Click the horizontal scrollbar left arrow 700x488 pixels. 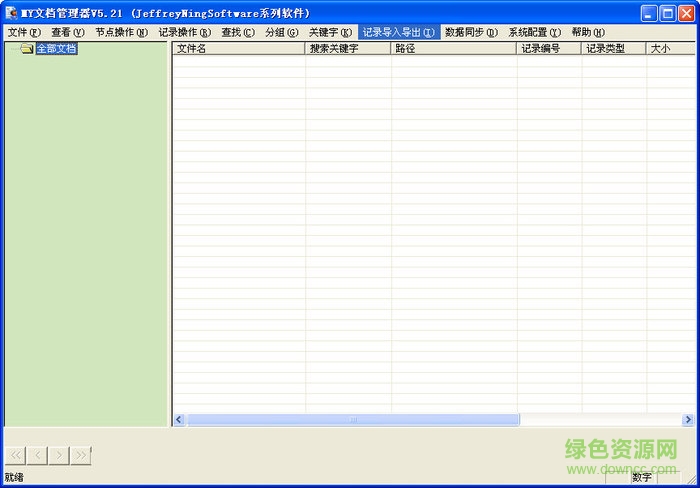click(179, 419)
